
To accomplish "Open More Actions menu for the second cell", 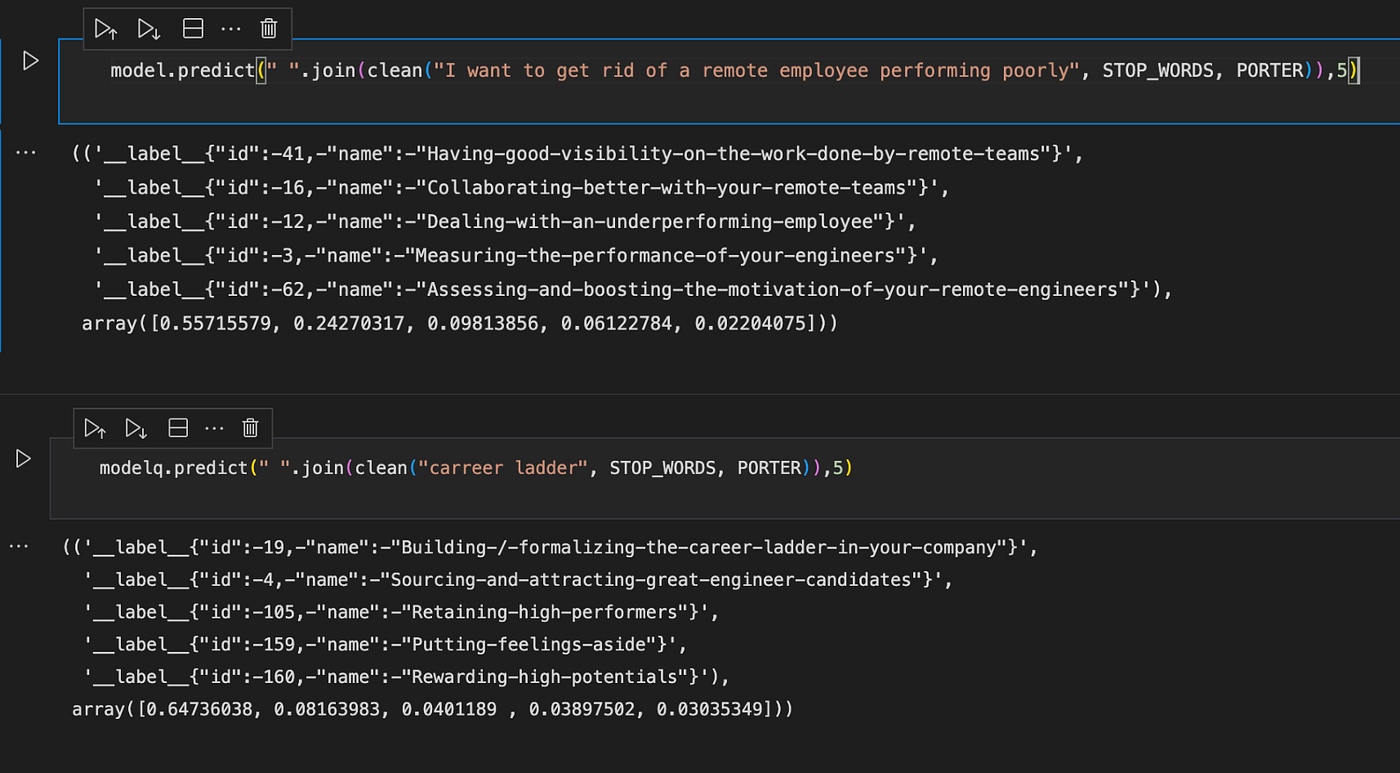I will (x=214, y=427).
